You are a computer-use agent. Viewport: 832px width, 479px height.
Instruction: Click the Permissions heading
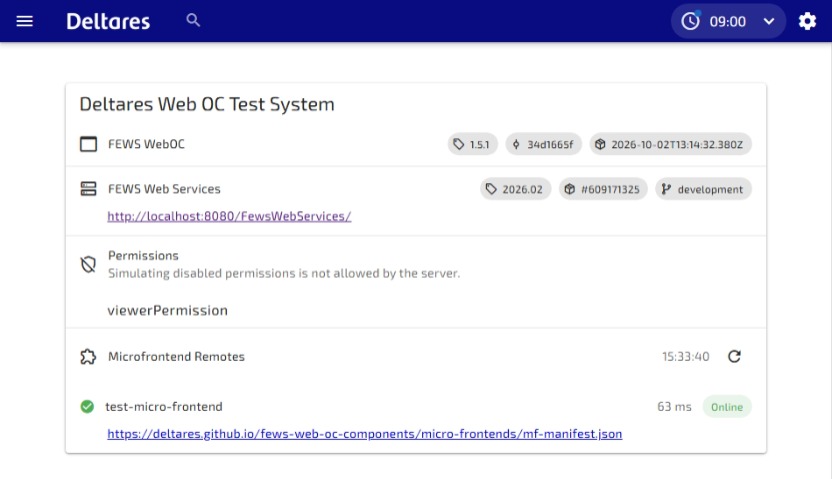143,256
